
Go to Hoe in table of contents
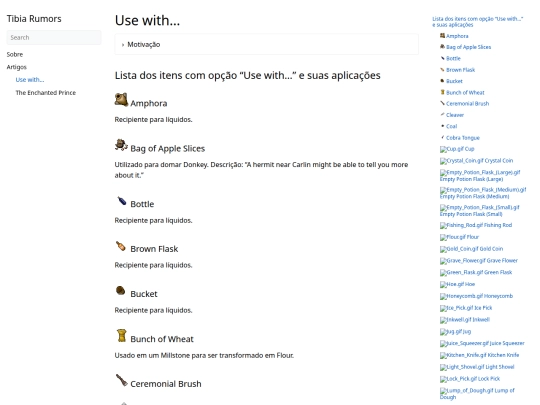[x=457, y=284]
